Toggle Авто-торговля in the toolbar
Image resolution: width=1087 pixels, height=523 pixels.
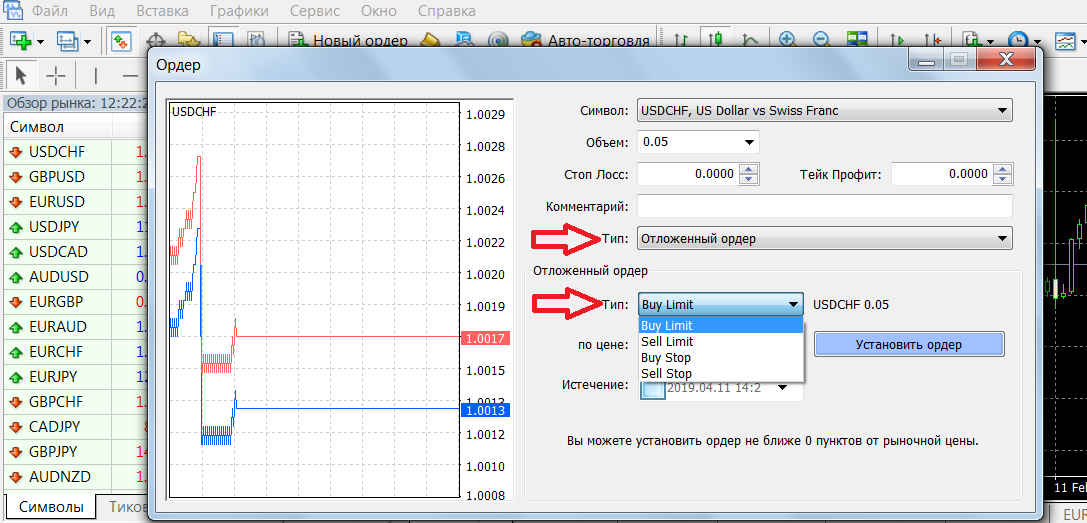[x=585, y=41]
